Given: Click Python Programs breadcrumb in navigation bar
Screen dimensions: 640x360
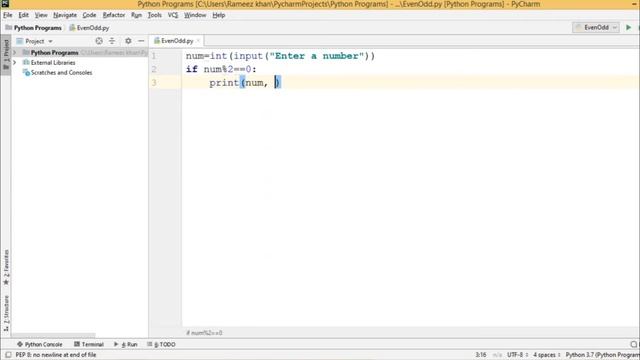Looking at the screenshot, I should pos(33,28).
